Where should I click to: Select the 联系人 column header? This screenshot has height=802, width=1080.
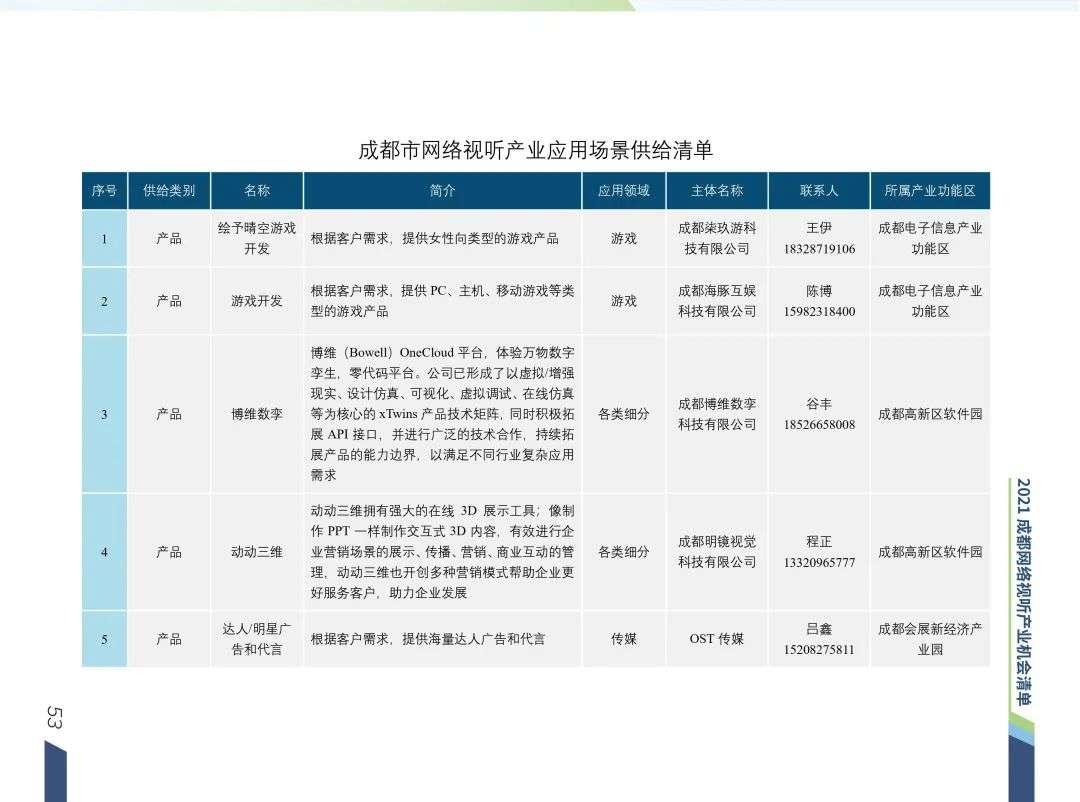coord(819,191)
